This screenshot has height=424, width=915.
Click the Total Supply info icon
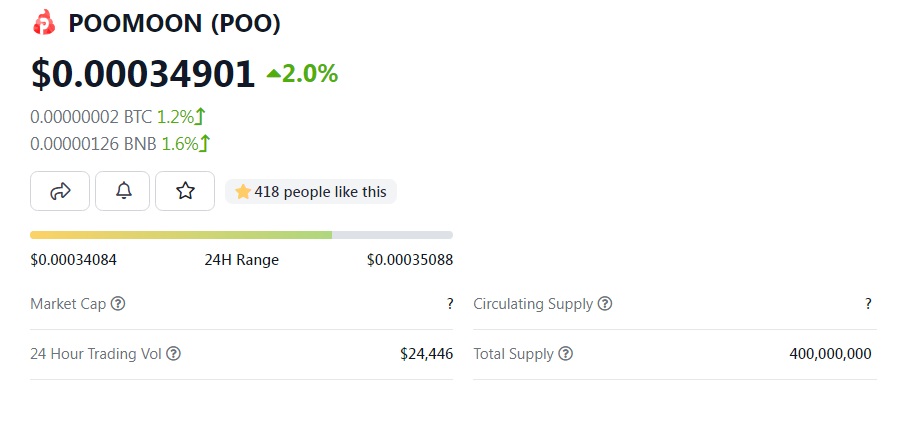click(565, 354)
